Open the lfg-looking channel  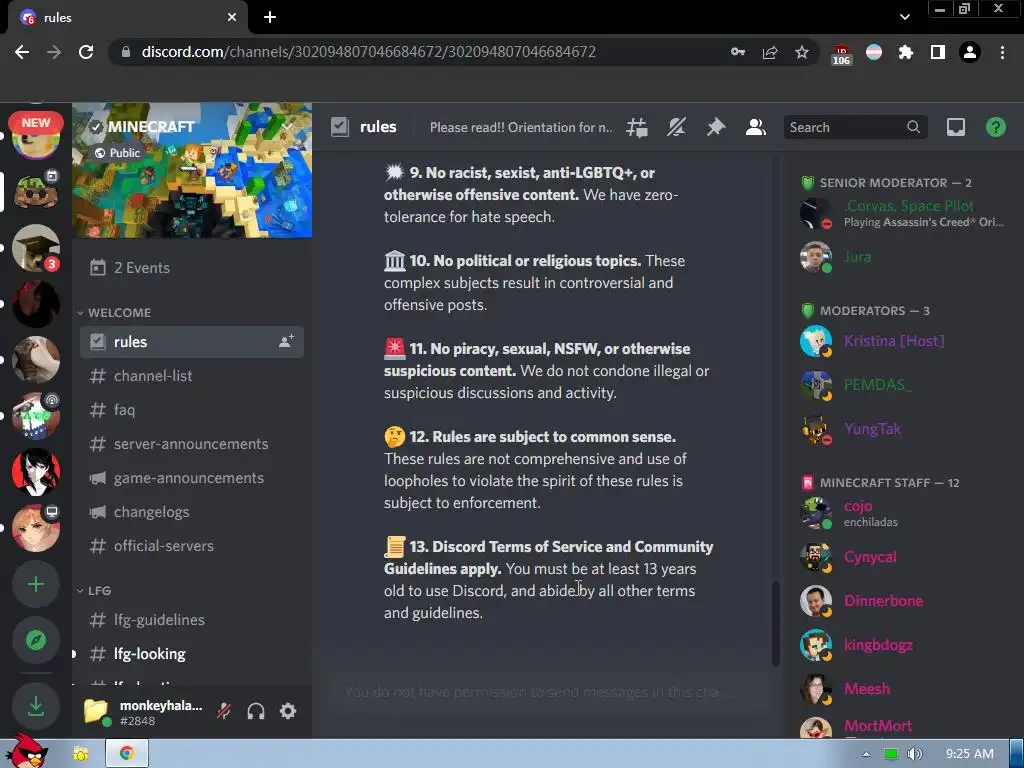(x=191, y=654)
